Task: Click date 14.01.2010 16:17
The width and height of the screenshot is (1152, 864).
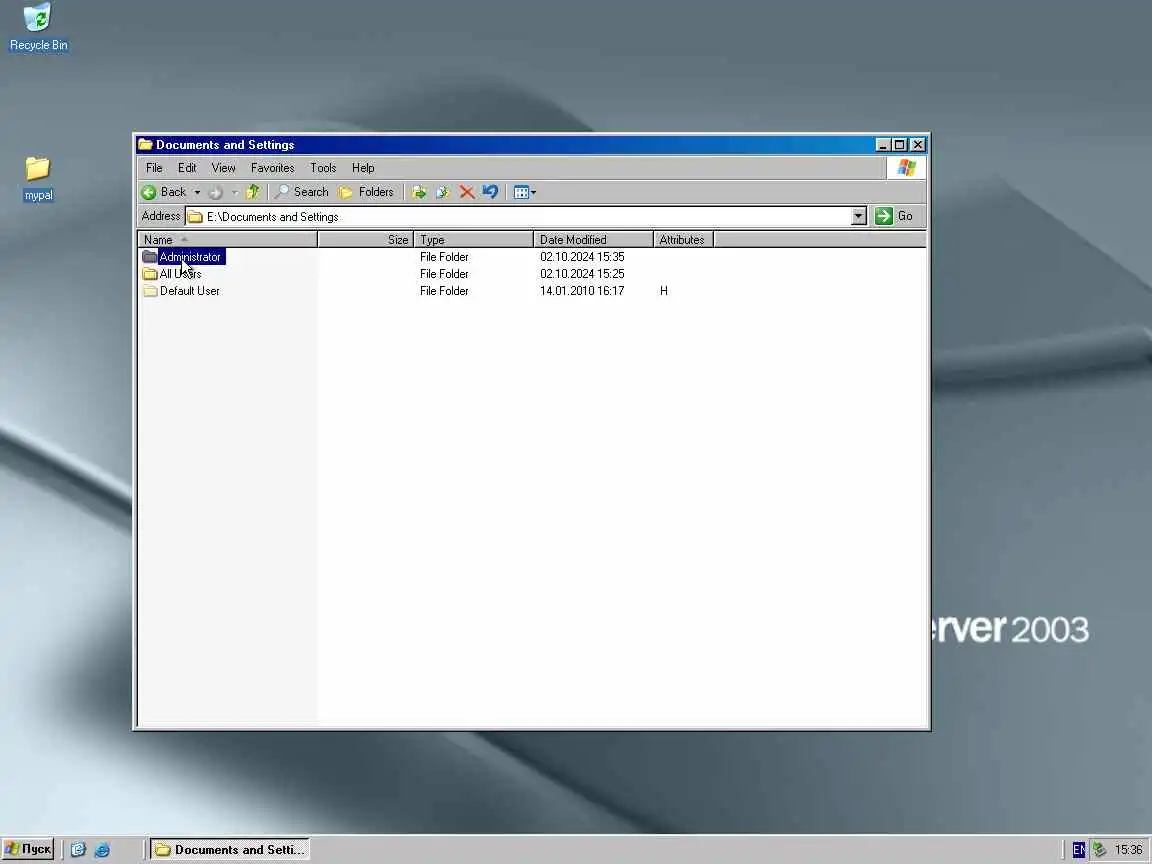Action: 582,291
